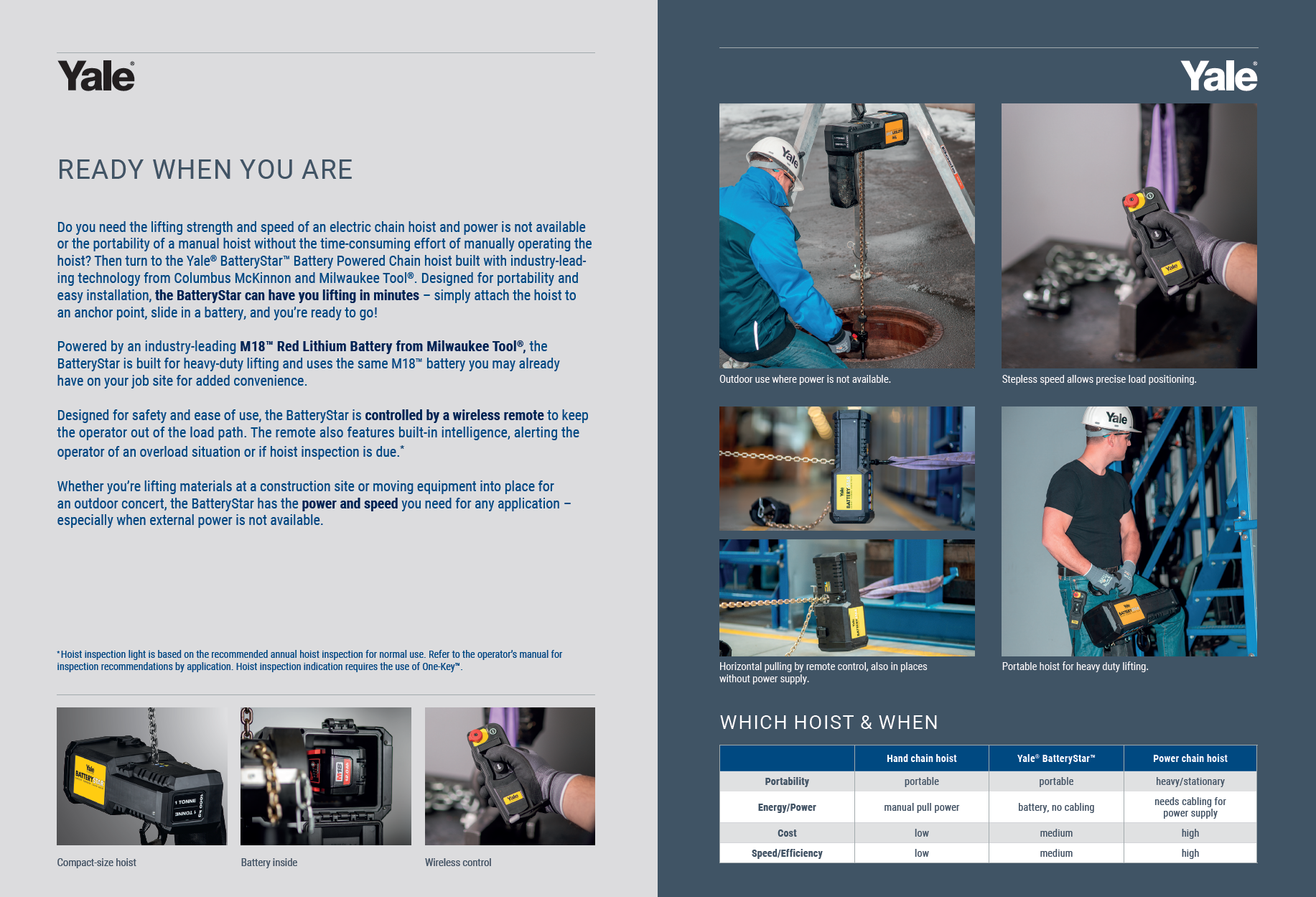Select the Yale BatteryStar column header
The height and width of the screenshot is (897, 1316).
pos(1056,758)
